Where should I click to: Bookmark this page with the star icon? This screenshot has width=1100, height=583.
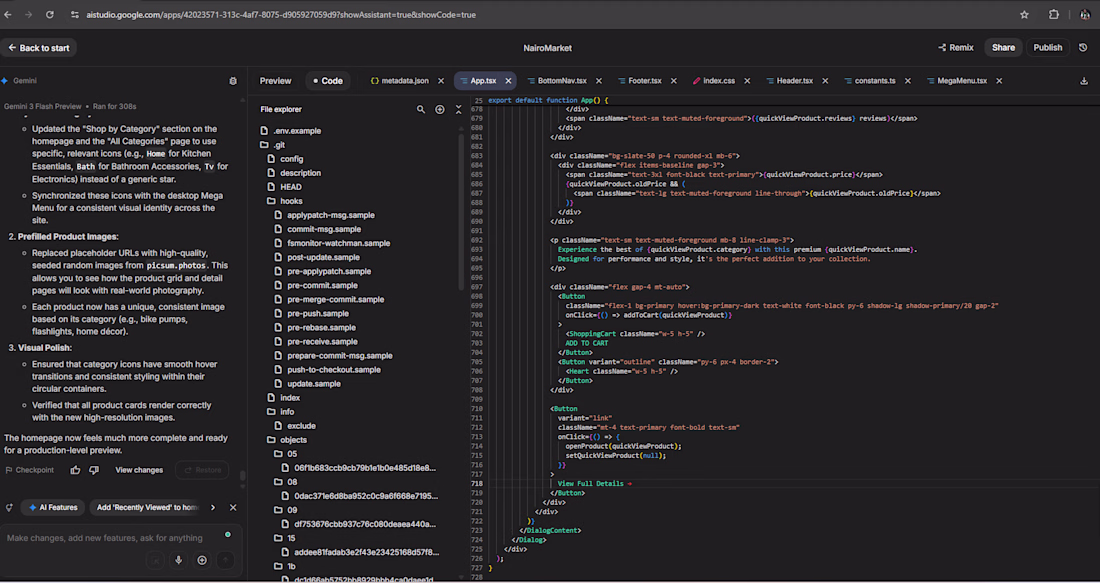pyautogui.click(x=1024, y=15)
